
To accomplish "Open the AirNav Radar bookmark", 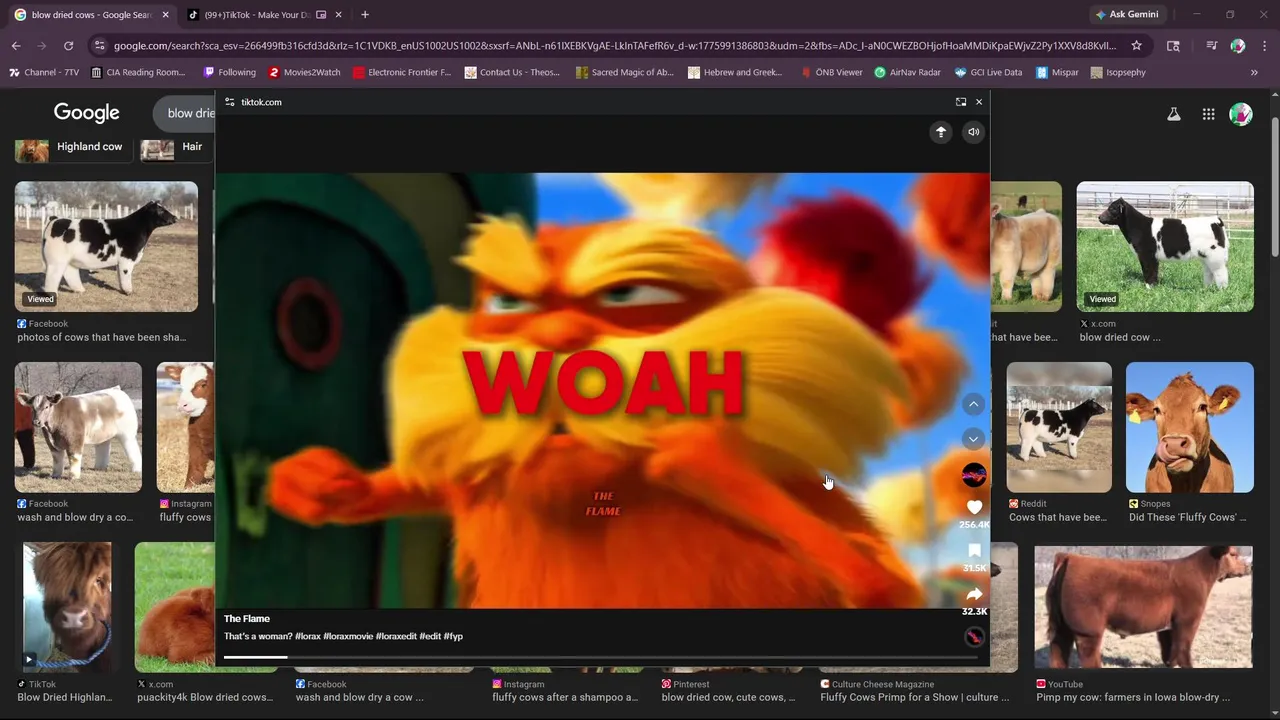I will click(x=907, y=73).
